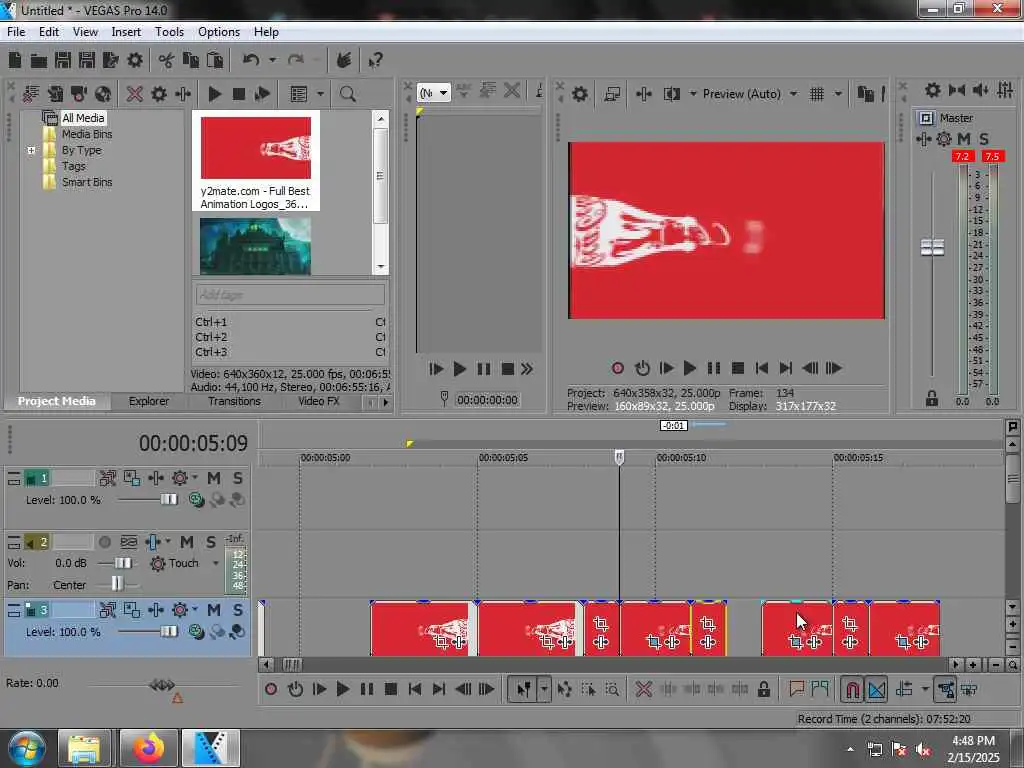This screenshot has width=1024, height=768.
Task: Remove selected media with red X icon
Action: click(x=135, y=94)
